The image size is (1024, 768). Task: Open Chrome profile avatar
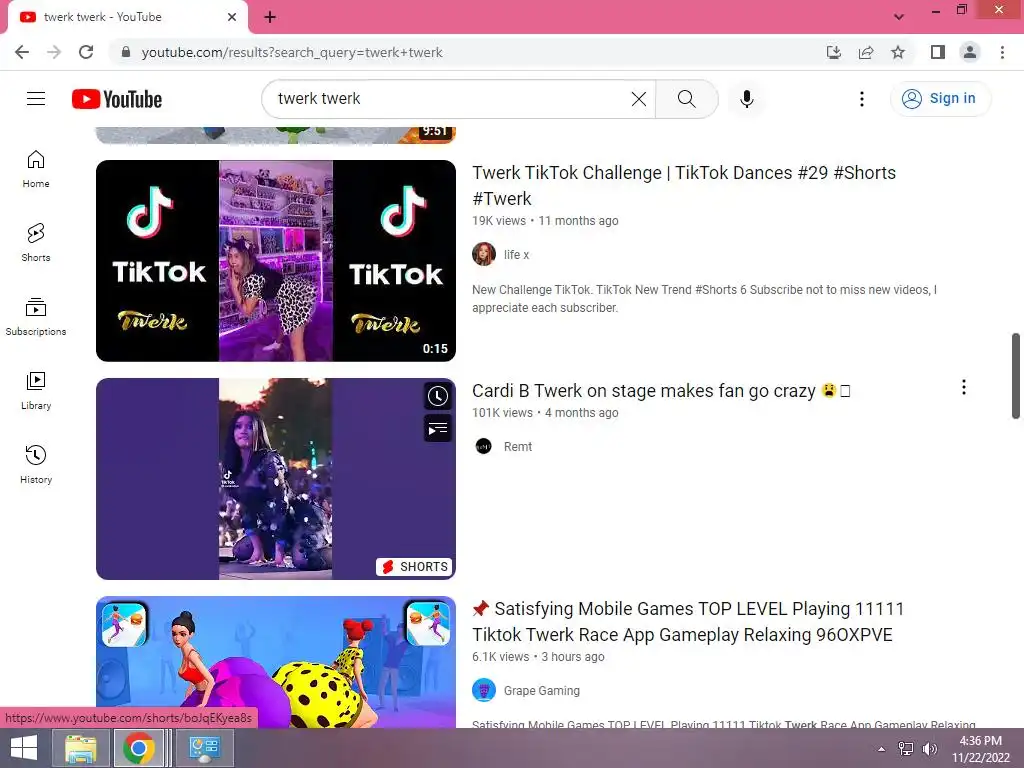(x=970, y=52)
